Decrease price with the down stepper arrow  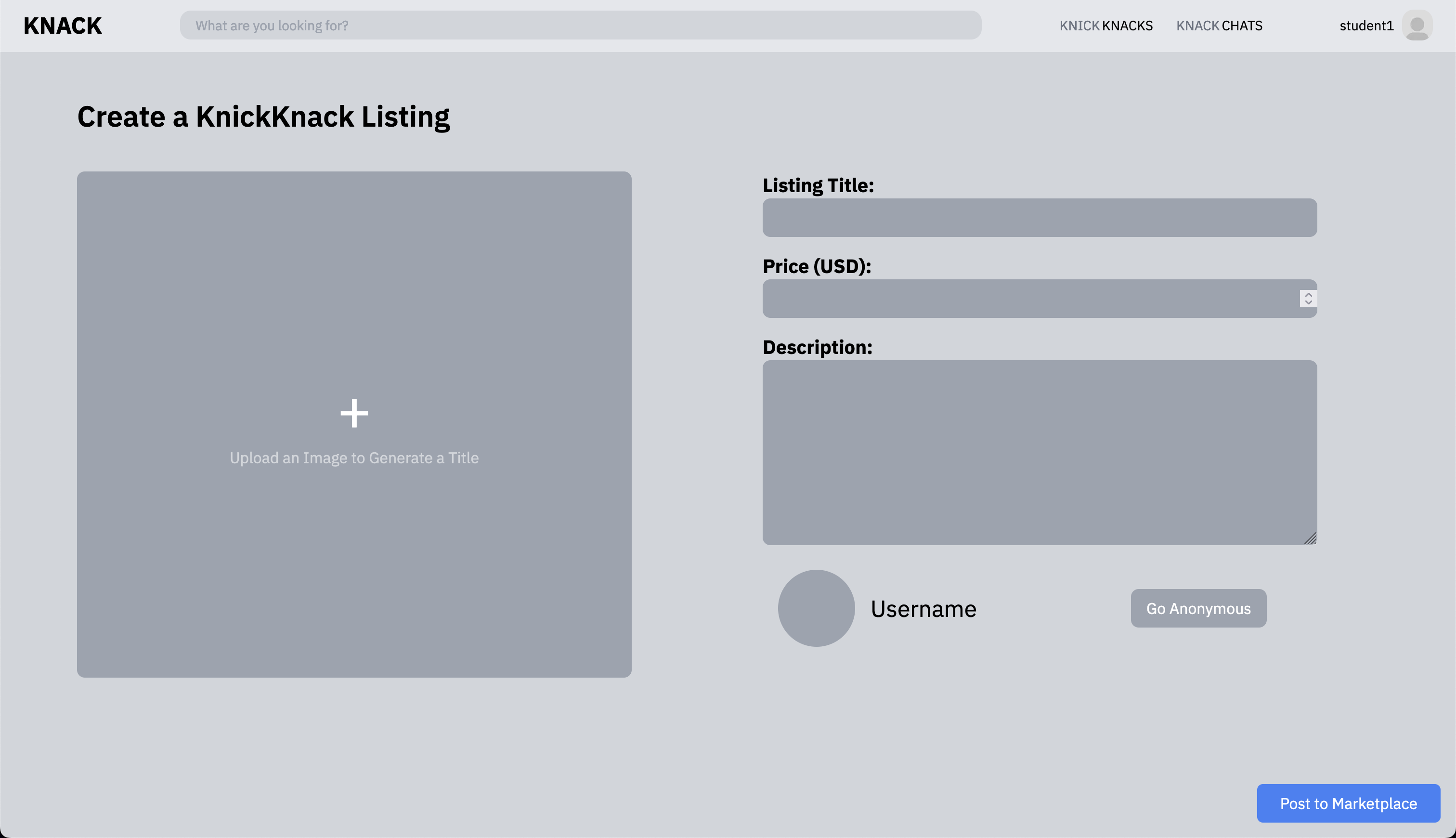tap(1308, 302)
